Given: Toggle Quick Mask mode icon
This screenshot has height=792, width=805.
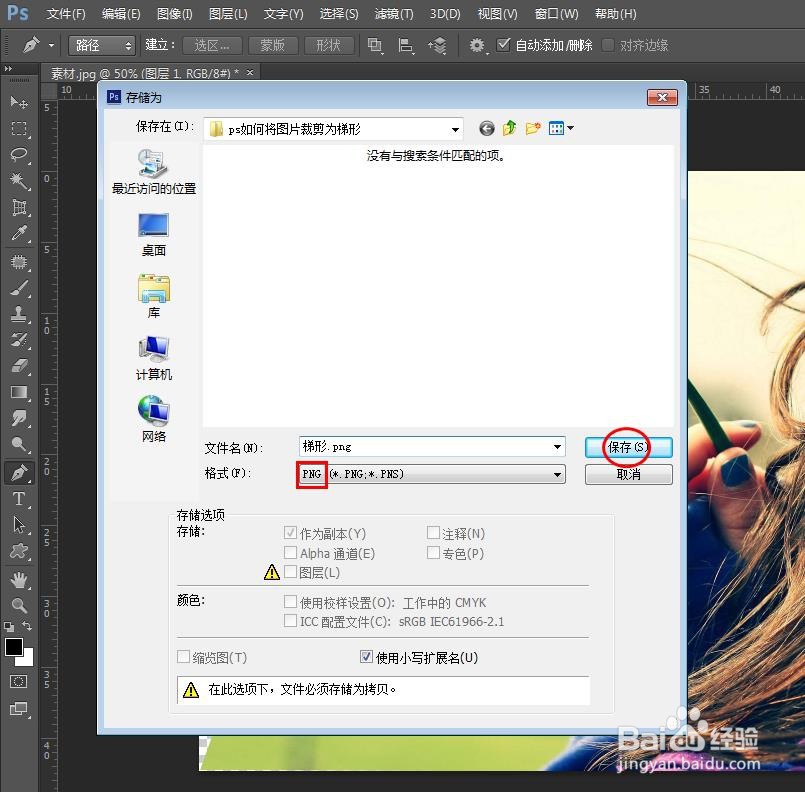Looking at the screenshot, I should coord(18,682).
